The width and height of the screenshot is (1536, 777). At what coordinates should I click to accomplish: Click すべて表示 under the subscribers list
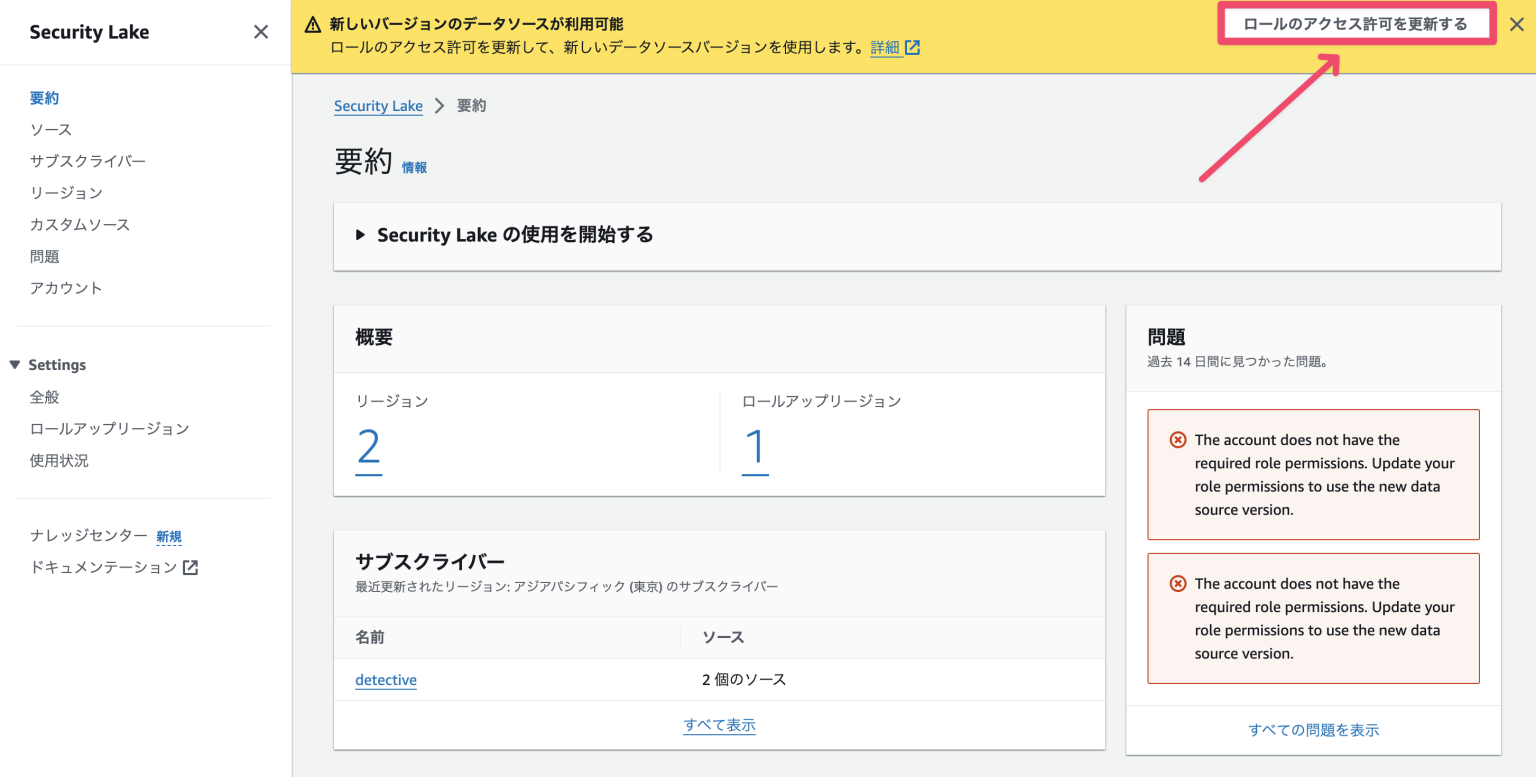point(719,724)
